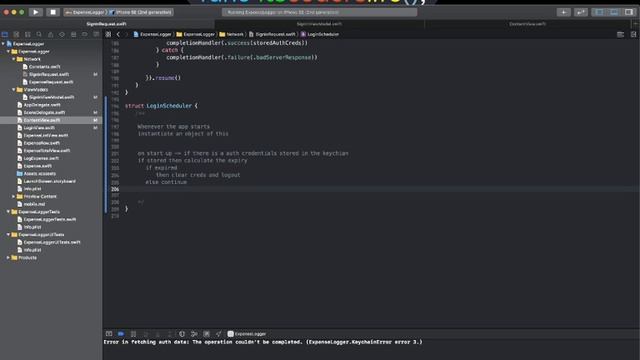Collapse the Network folder
The height and width of the screenshot is (360, 640).
13,59
